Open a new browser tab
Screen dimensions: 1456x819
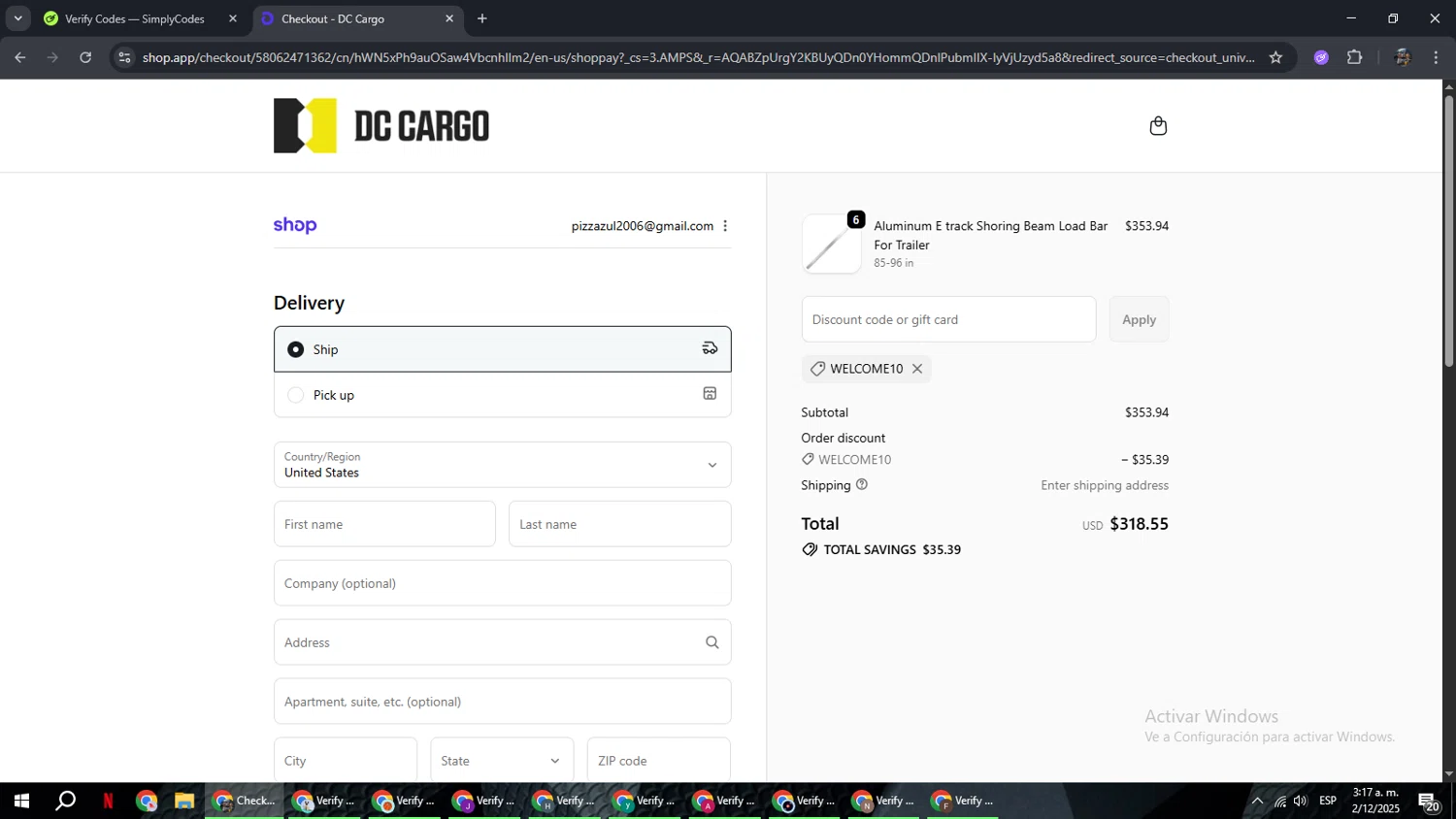[482, 18]
